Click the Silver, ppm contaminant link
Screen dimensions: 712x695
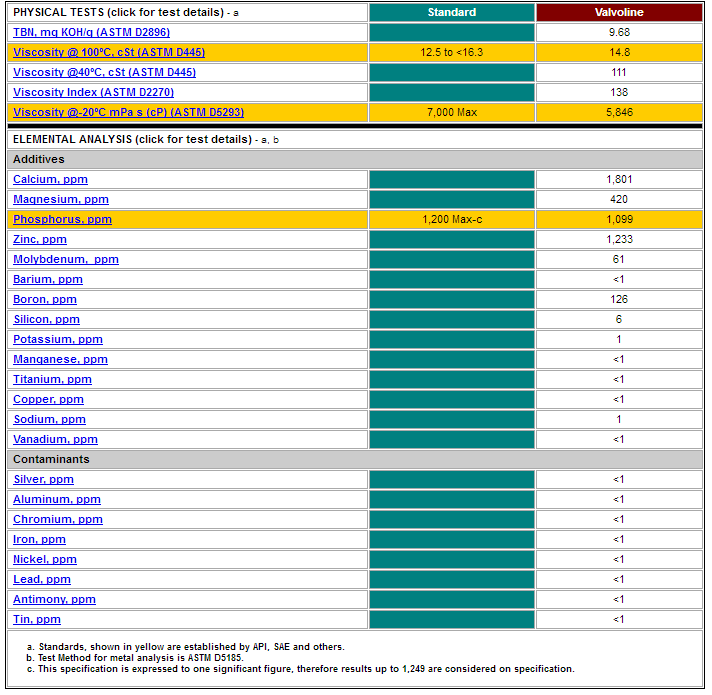pyautogui.click(x=43, y=479)
